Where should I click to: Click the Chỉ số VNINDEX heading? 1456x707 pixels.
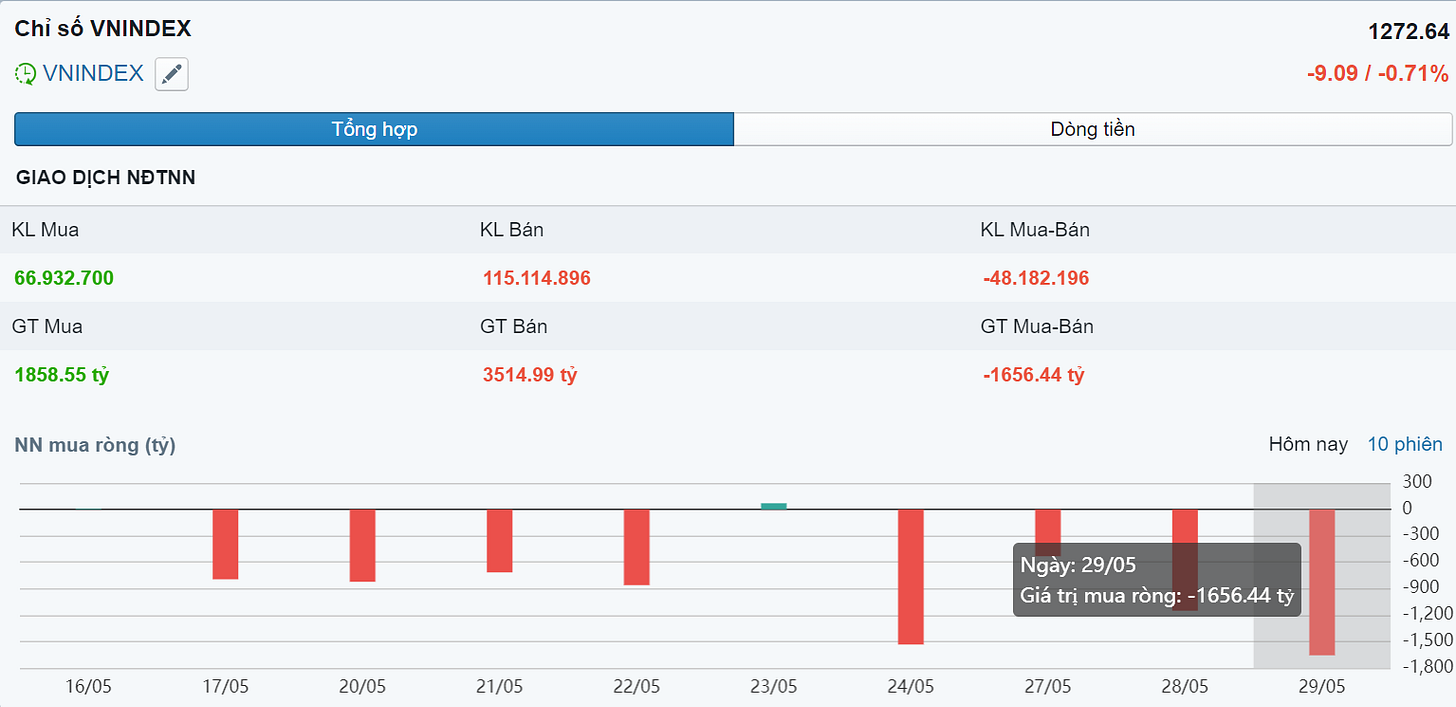(103, 29)
